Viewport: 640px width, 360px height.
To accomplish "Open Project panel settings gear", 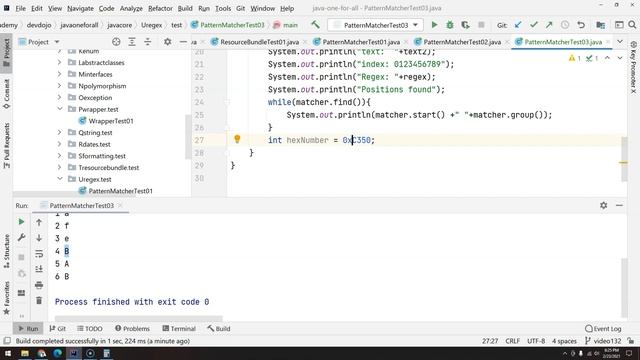I will click(167, 42).
